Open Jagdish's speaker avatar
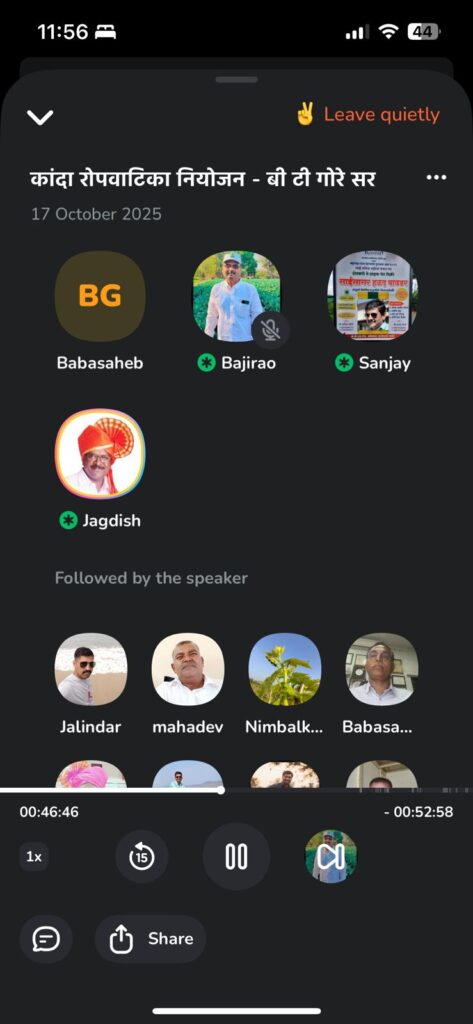Screen dimensions: 473x1024 click(100, 454)
